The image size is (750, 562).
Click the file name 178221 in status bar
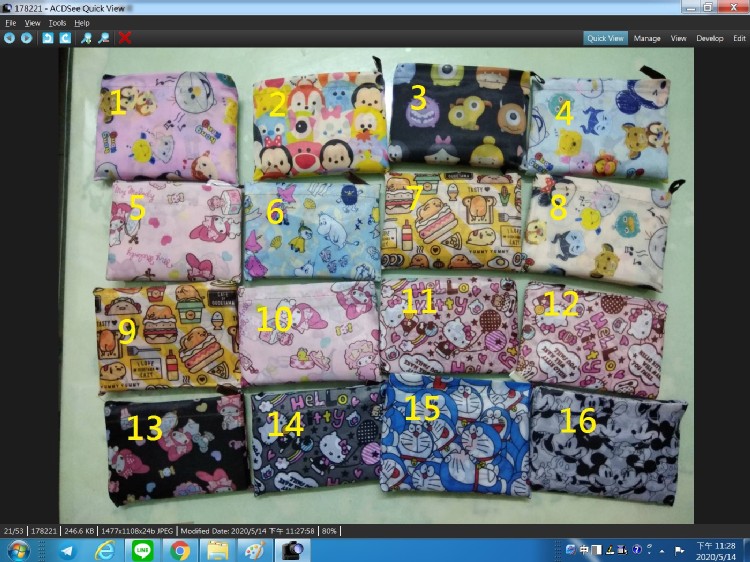tap(44, 531)
